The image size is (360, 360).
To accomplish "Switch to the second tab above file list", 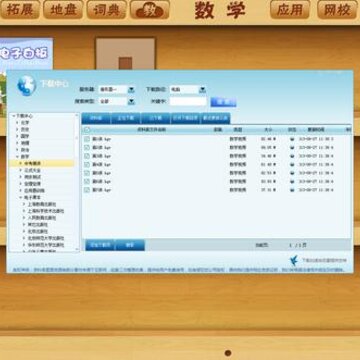I will 125,118.
